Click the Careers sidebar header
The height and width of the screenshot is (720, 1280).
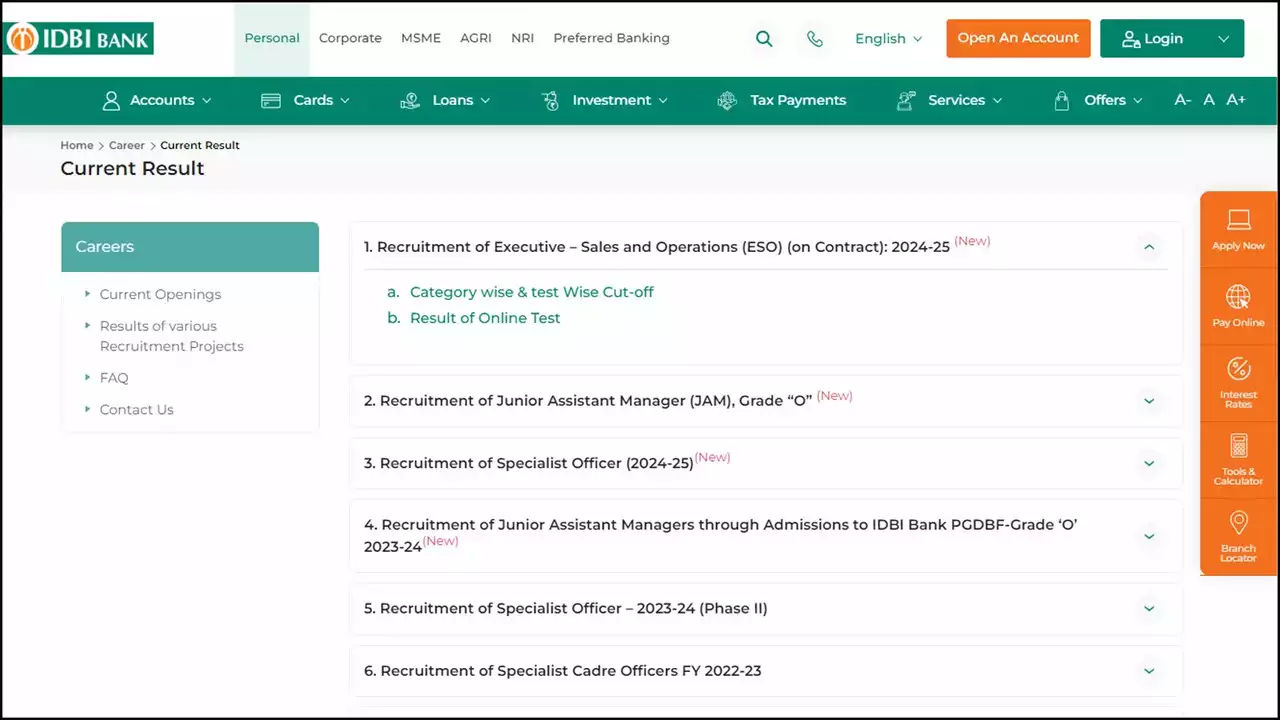[x=190, y=247]
